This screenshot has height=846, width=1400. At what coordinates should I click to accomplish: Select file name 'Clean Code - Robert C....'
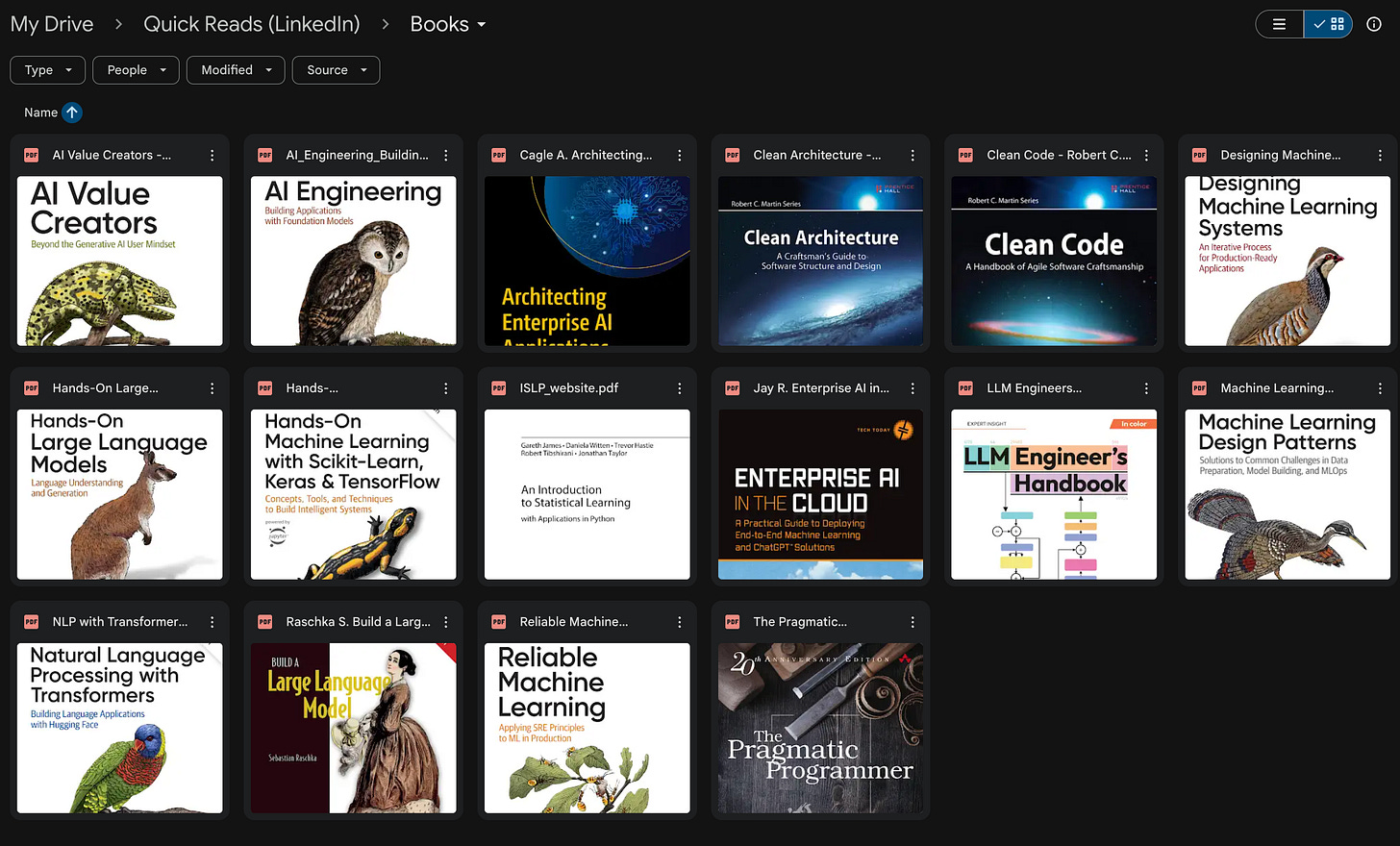[1059, 155]
